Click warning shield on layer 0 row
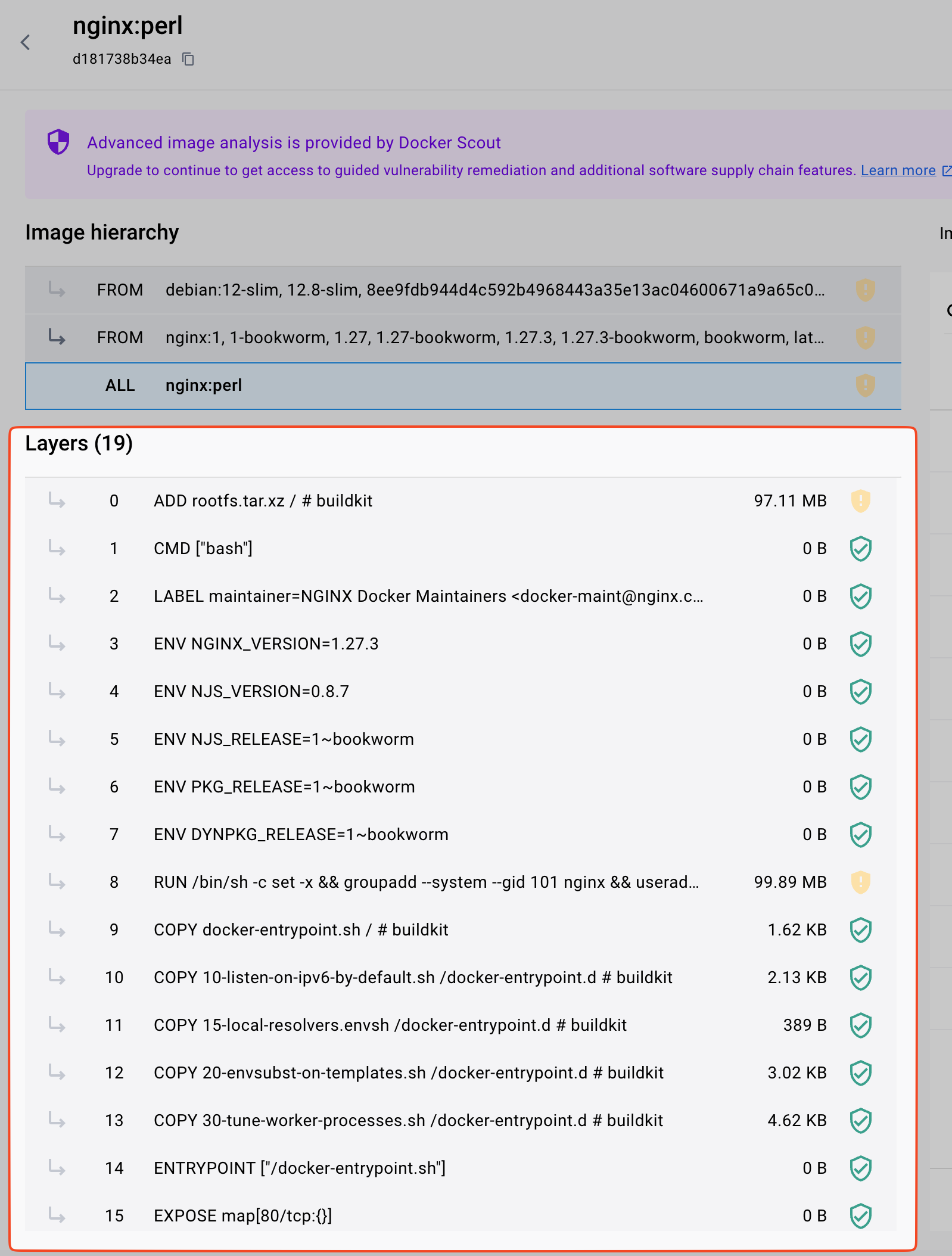This screenshot has width=952, height=1256. click(x=860, y=500)
